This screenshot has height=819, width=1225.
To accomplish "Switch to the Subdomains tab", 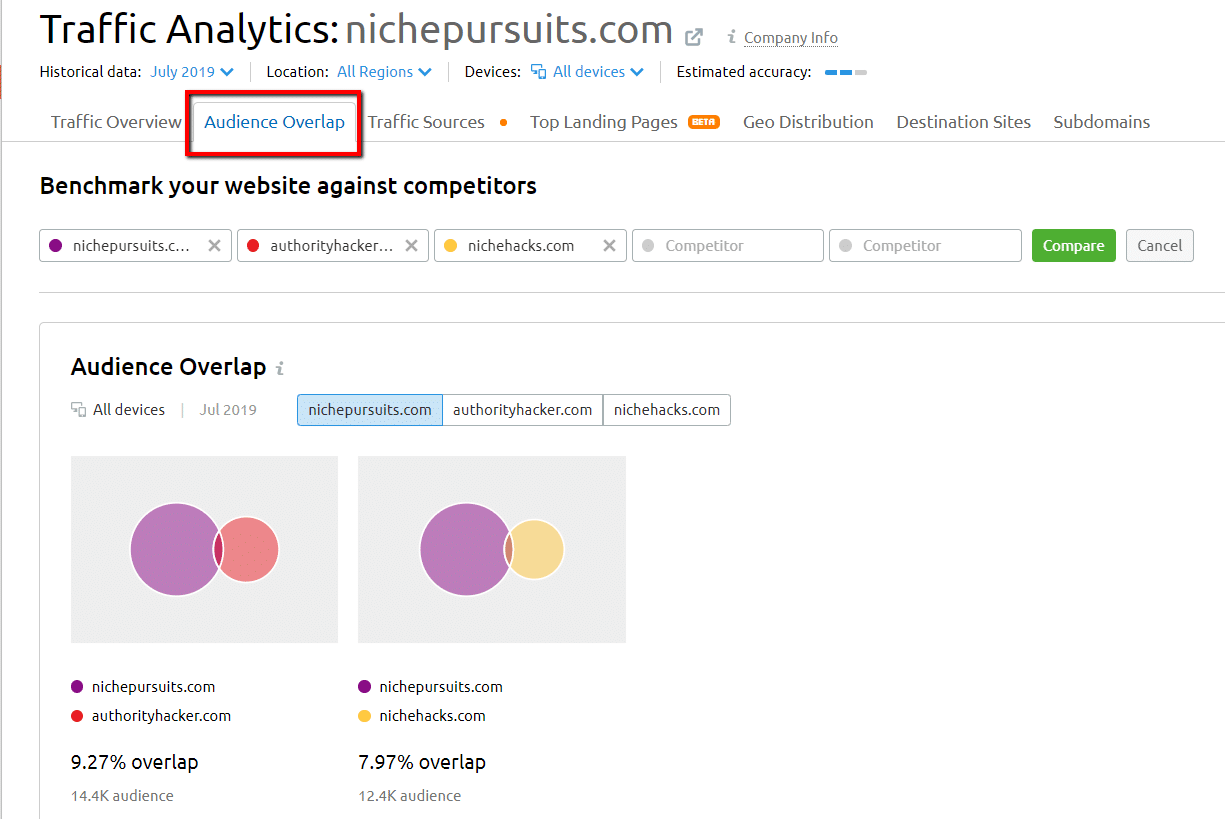I will coord(1101,122).
